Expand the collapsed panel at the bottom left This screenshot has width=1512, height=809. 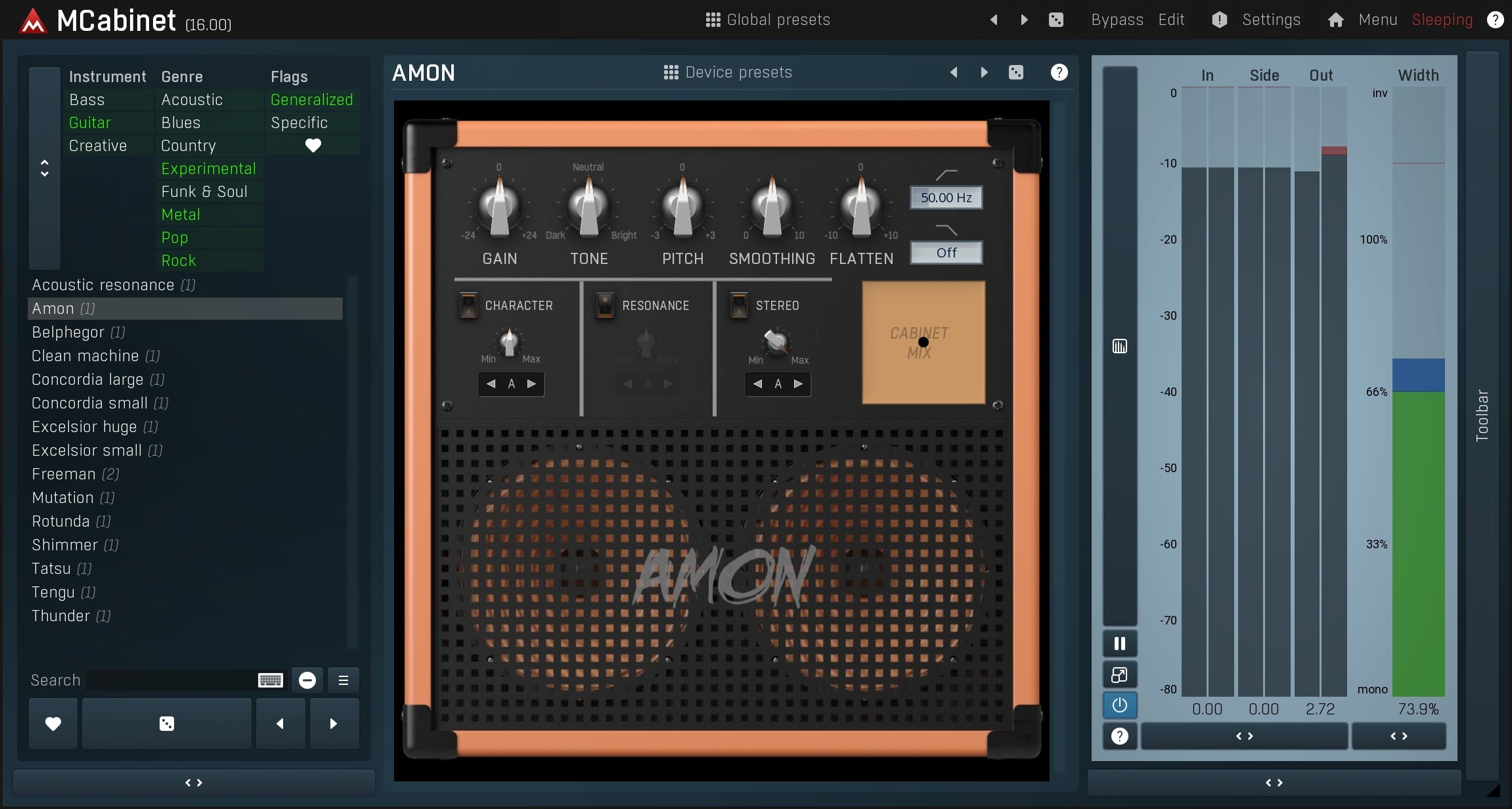(192, 782)
